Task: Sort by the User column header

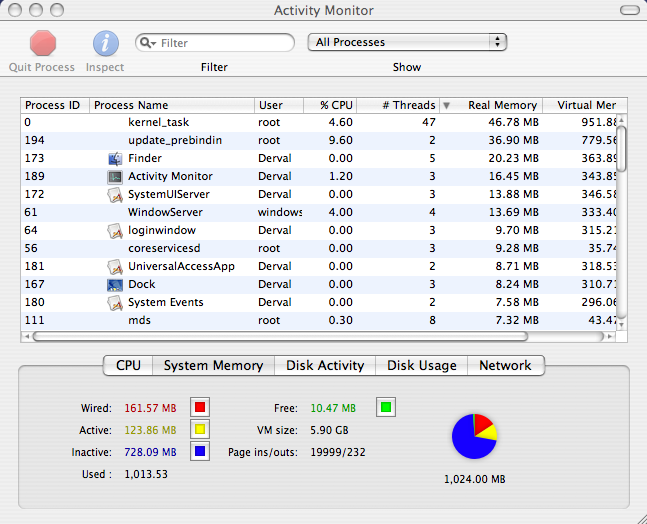Action: tap(279, 105)
